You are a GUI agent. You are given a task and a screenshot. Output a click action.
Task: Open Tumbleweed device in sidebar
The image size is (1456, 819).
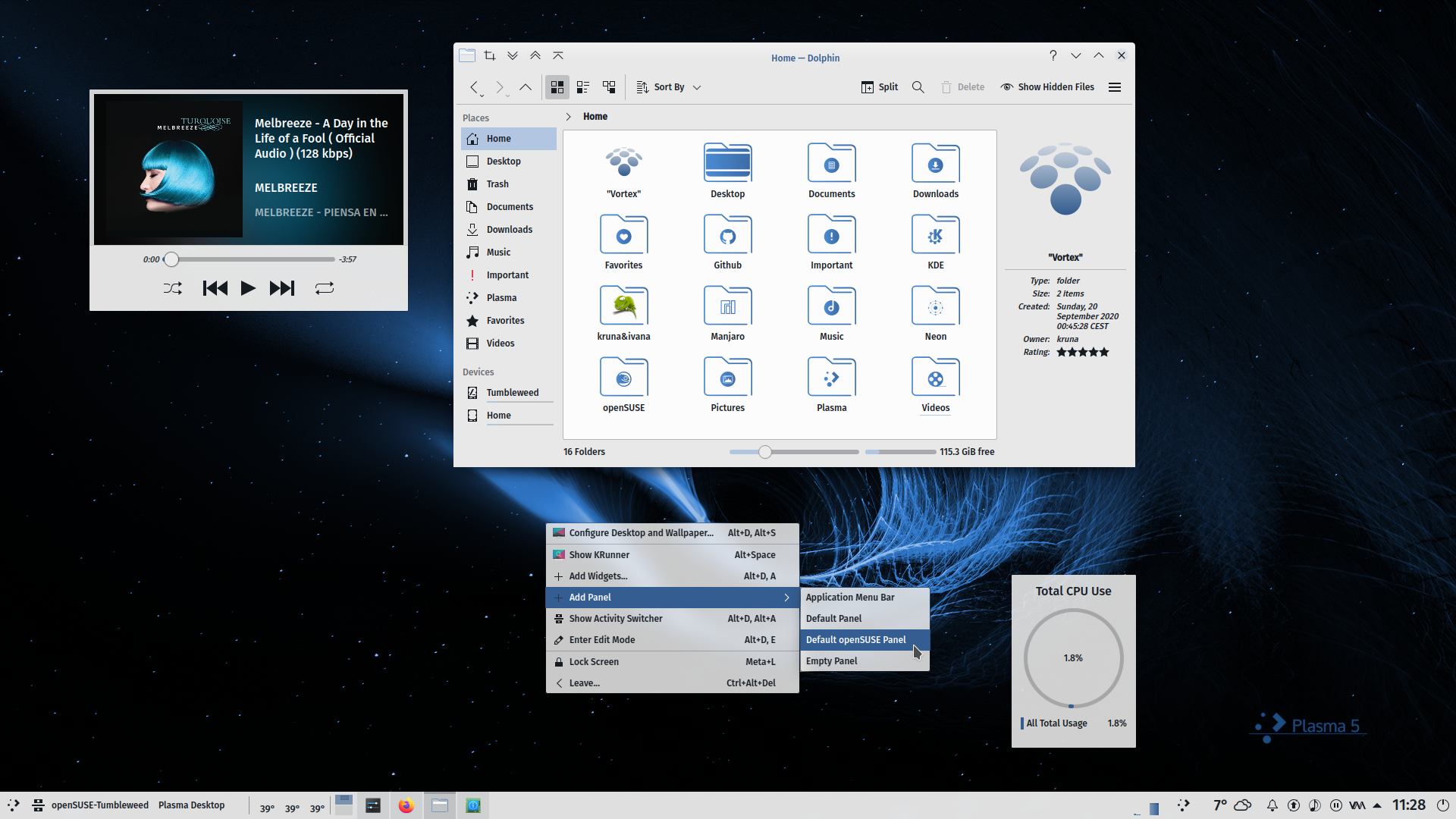coord(508,393)
